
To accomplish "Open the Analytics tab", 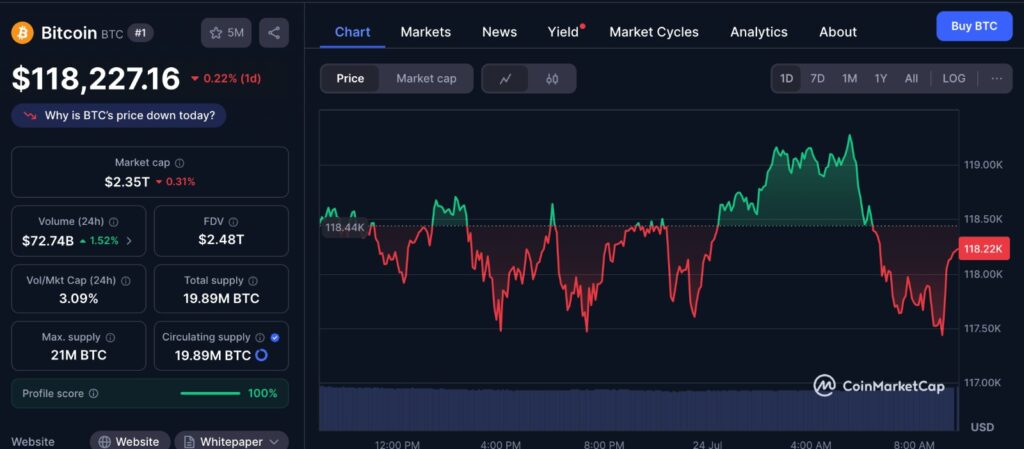I will pos(759,32).
